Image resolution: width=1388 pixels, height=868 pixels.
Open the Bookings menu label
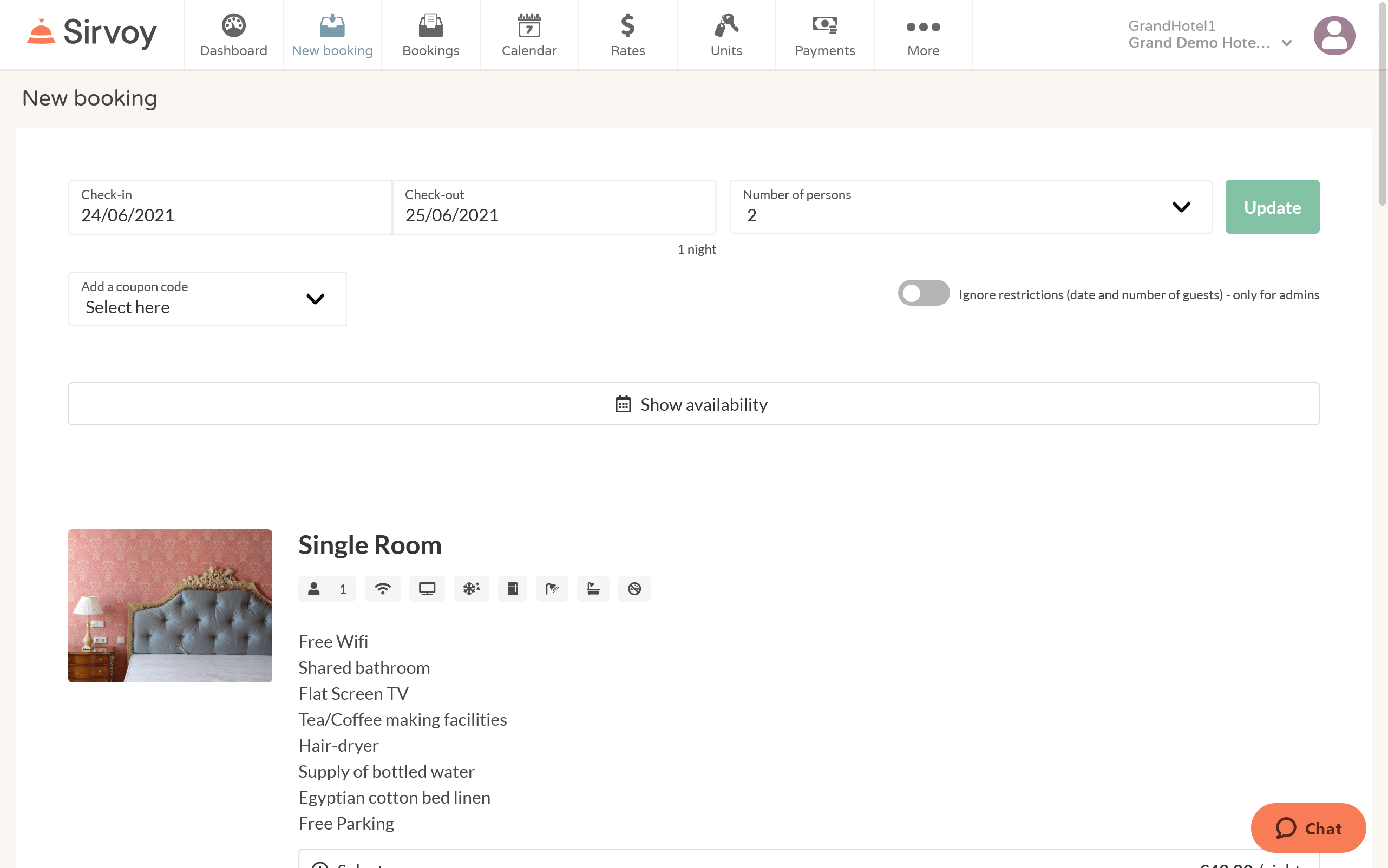point(431,50)
